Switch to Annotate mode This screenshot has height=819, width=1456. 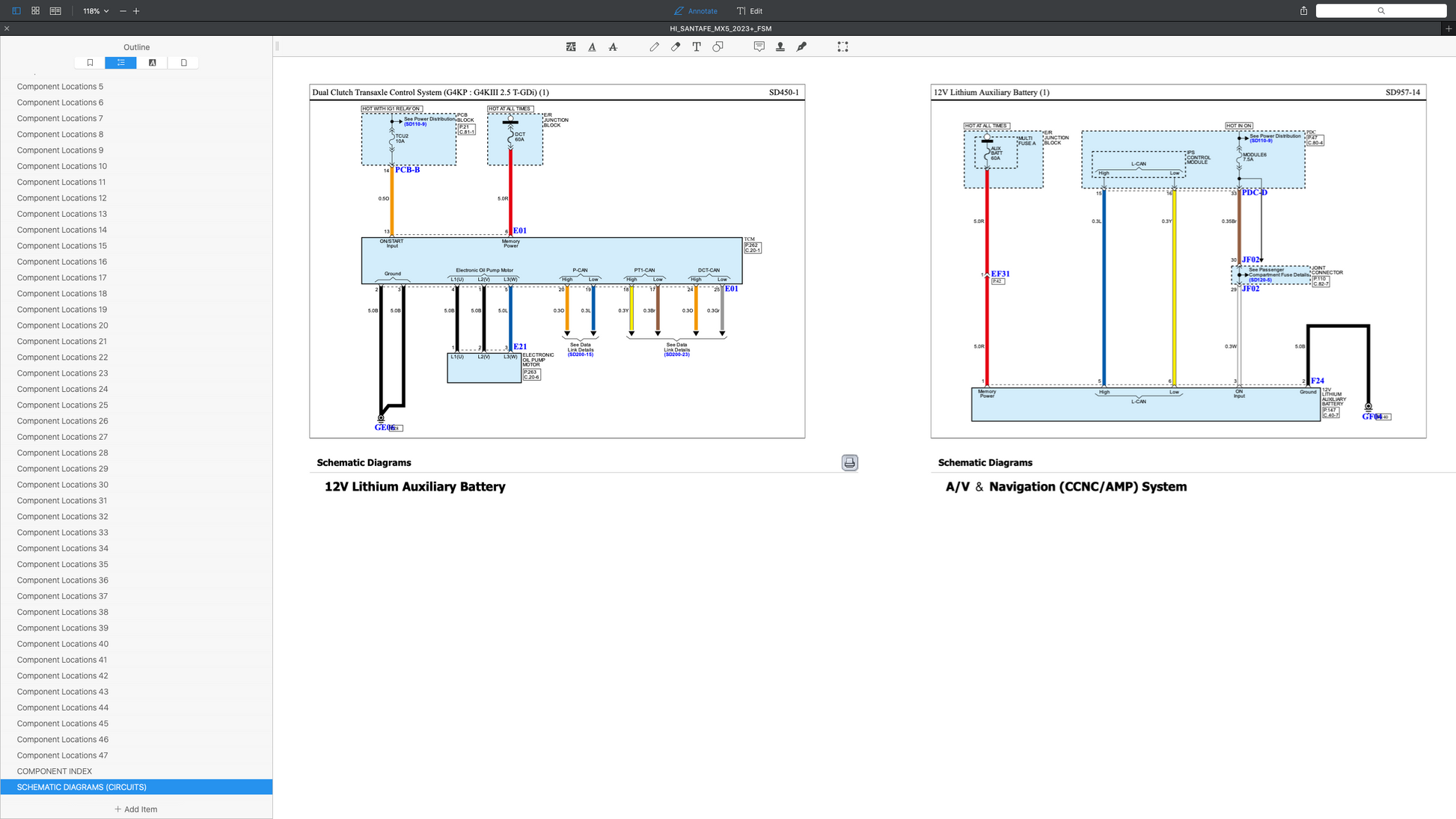pyautogui.click(x=695, y=11)
